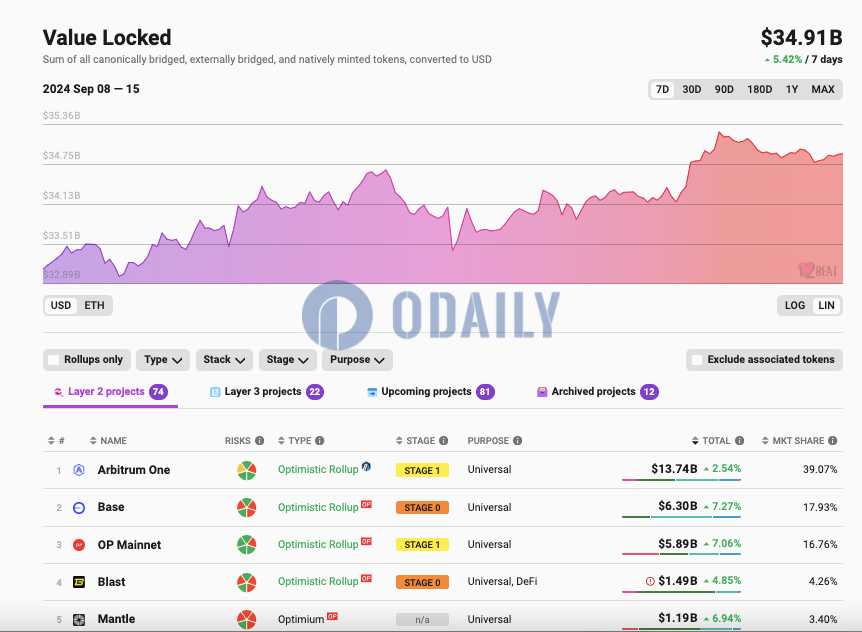
Task: Click the Arbitrum One logo icon
Action: [79, 470]
